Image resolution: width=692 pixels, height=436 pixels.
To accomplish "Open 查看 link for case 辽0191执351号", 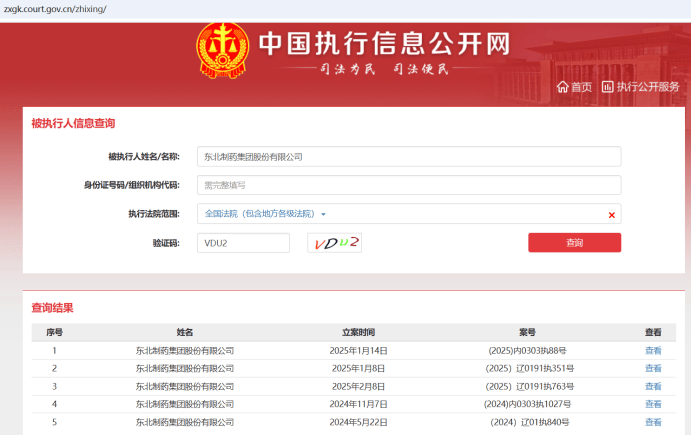I will [x=653, y=369].
